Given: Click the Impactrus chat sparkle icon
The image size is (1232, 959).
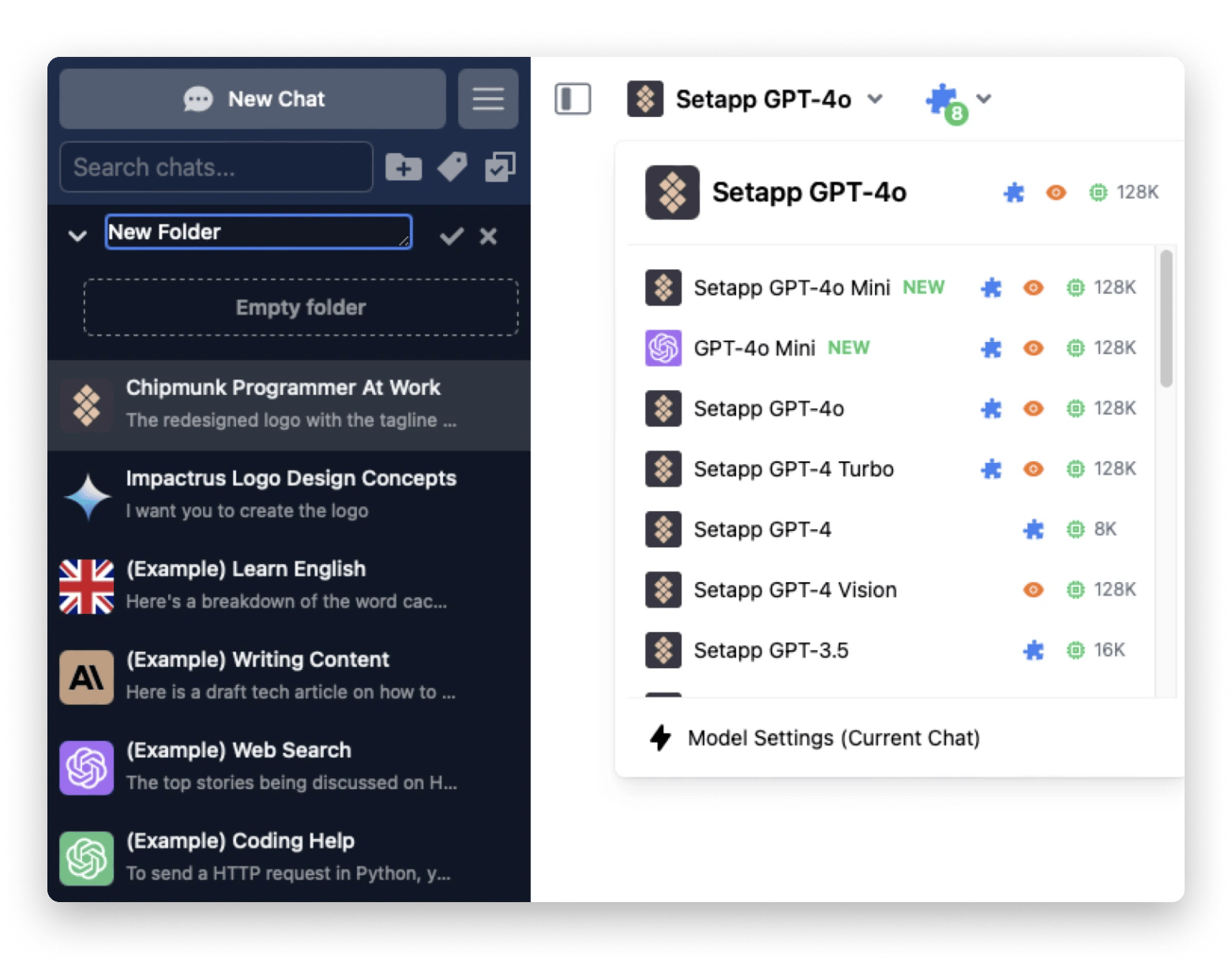Looking at the screenshot, I should coord(87,496).
